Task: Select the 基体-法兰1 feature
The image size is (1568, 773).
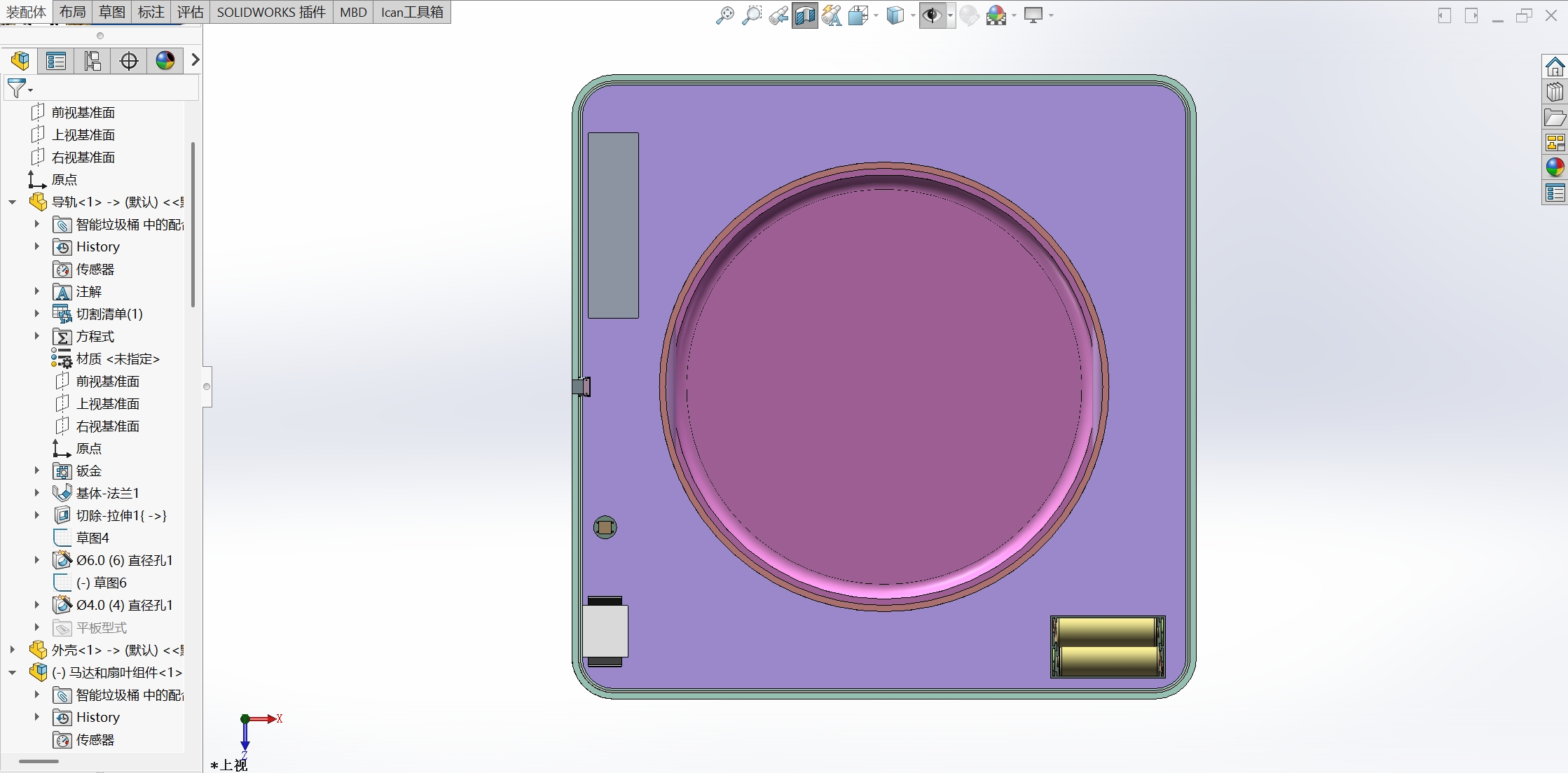Action: (x=107, y=493)
